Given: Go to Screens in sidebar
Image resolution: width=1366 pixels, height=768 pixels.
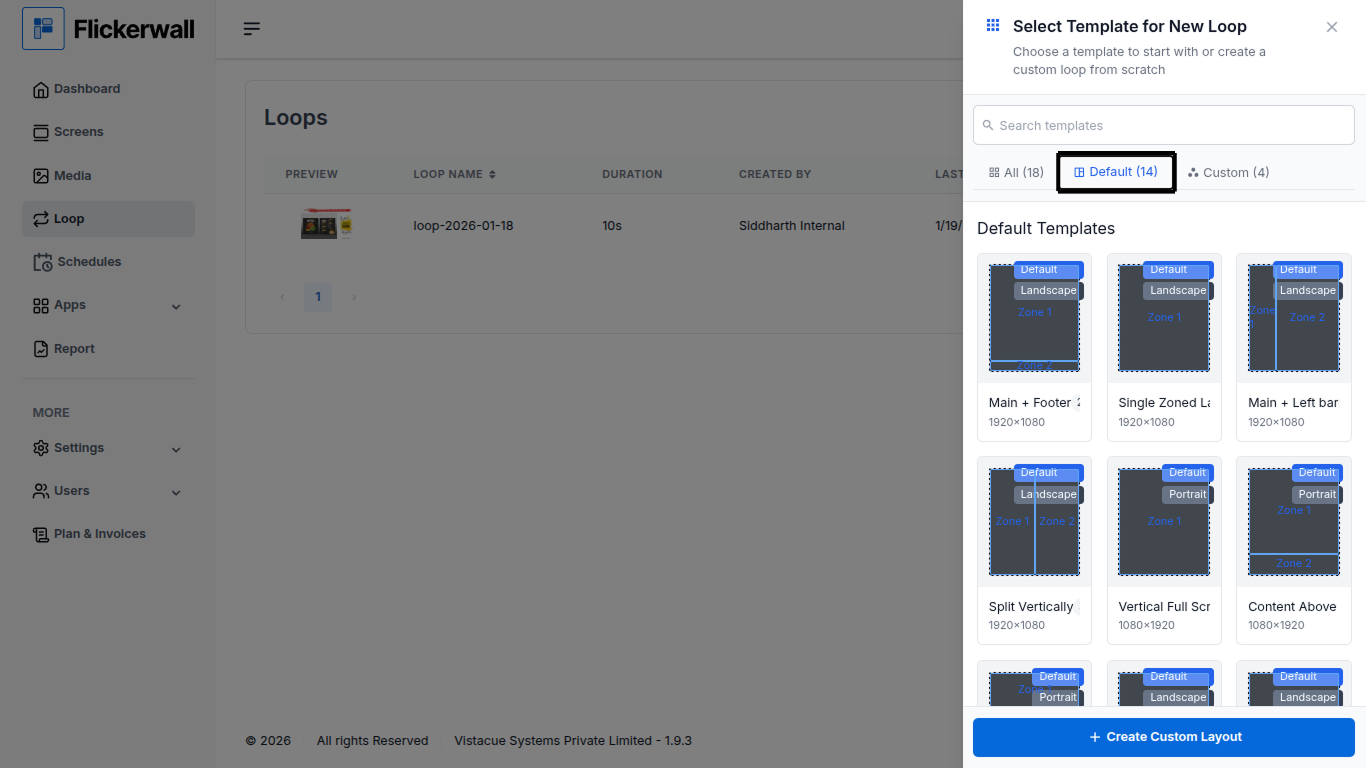Looking at the screenshot, I should pos(109,132).
